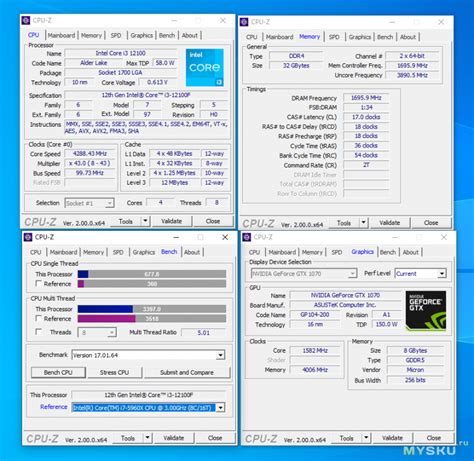
Task: Enable the Threads checkbox in the Bench window
Action: click(x=39, y=332)
